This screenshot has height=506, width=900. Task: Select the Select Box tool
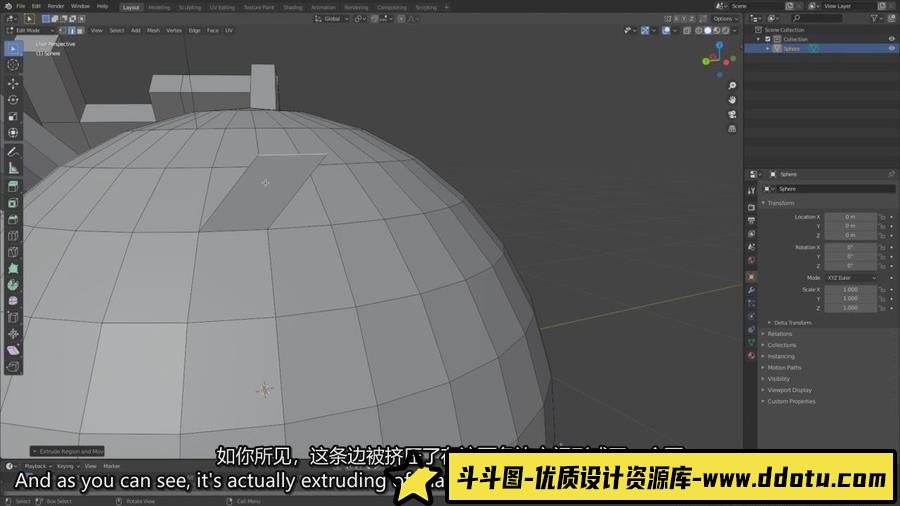coord(13,49)
